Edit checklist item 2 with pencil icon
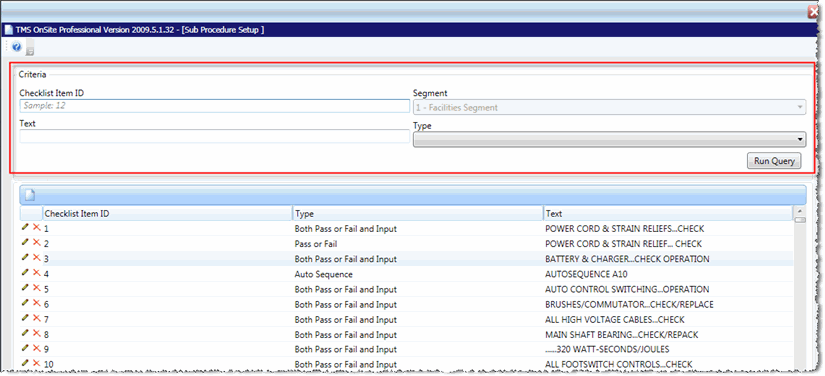This screenshot has width=825, height=376. pos(25,242)
